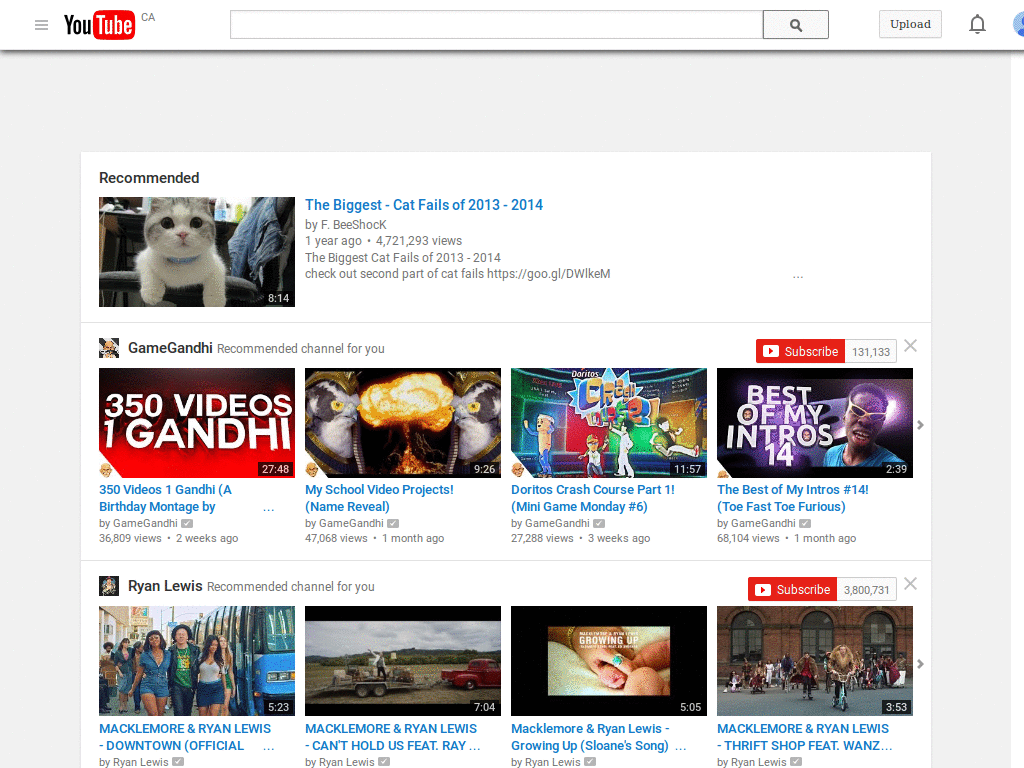1024x768 pixels.
Task: Open the GameGandhi channel name heading
Action: (x=170, y=348)
